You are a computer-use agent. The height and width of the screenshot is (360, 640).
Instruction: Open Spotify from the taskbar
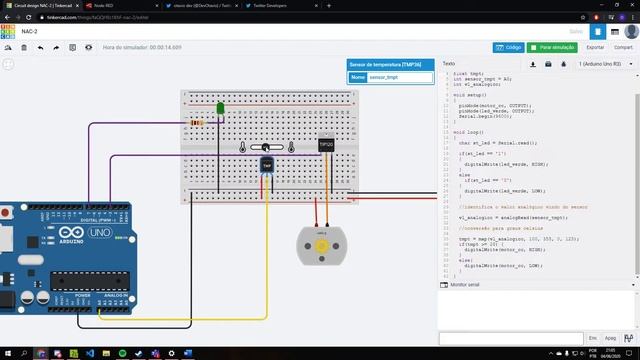[x=122, y=353]
